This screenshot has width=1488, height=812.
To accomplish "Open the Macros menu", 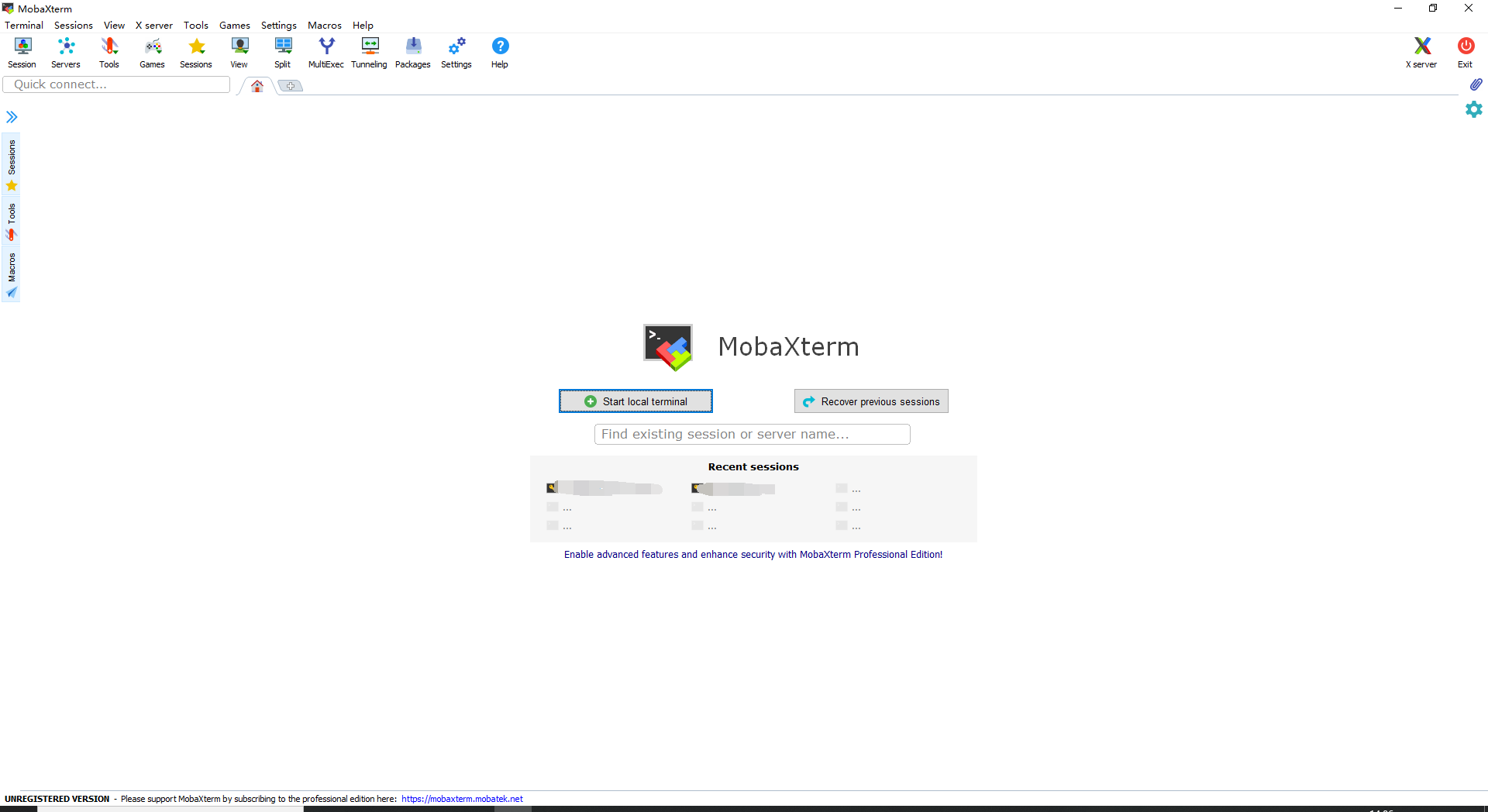I will point(325,25).
